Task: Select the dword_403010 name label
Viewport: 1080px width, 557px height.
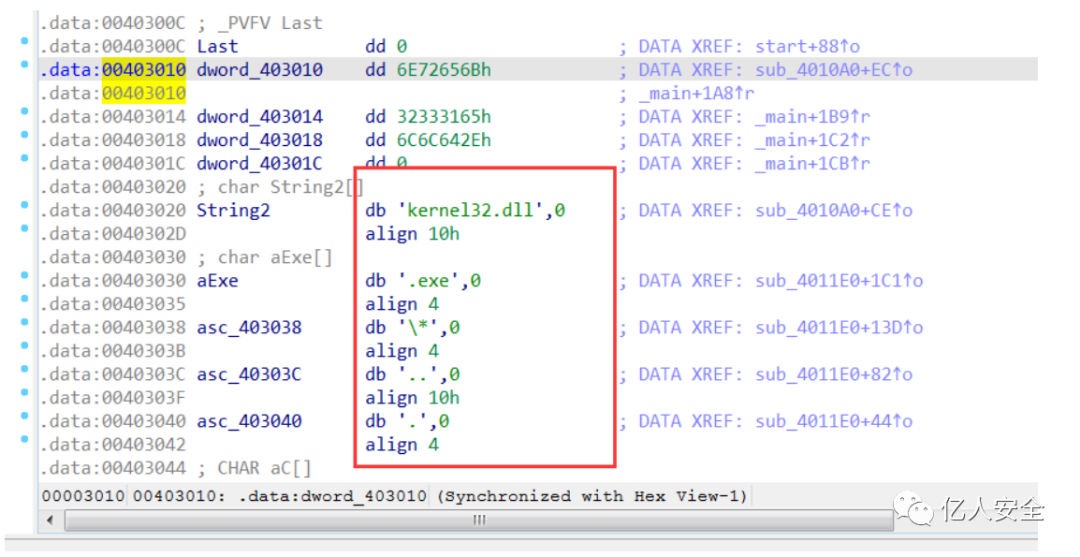Action: tap(260, 70)
